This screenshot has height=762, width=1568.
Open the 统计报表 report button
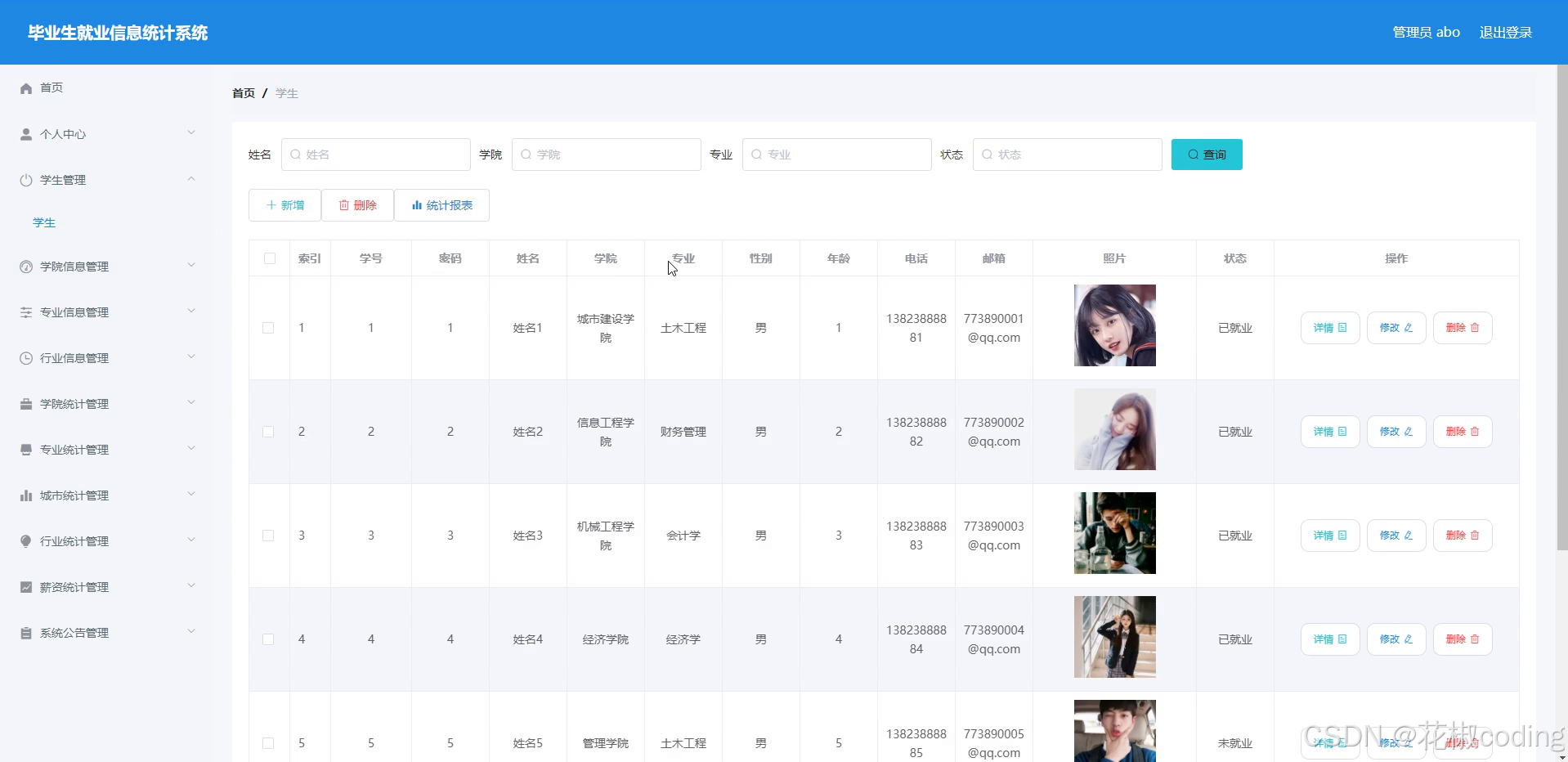pos(441,205)
